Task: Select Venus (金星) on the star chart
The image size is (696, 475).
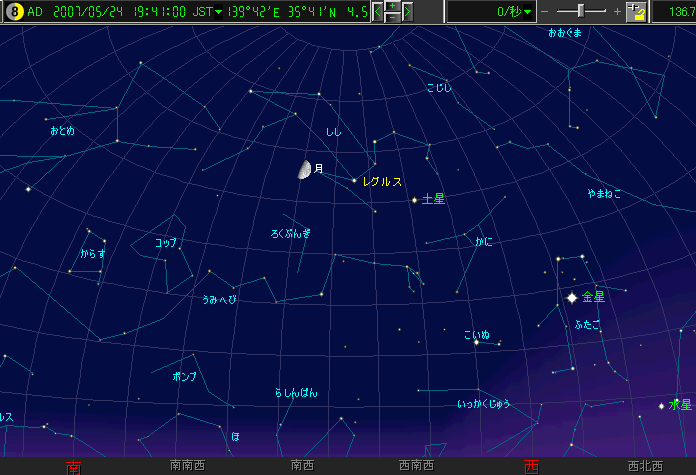Action: (x=572, y=298)
